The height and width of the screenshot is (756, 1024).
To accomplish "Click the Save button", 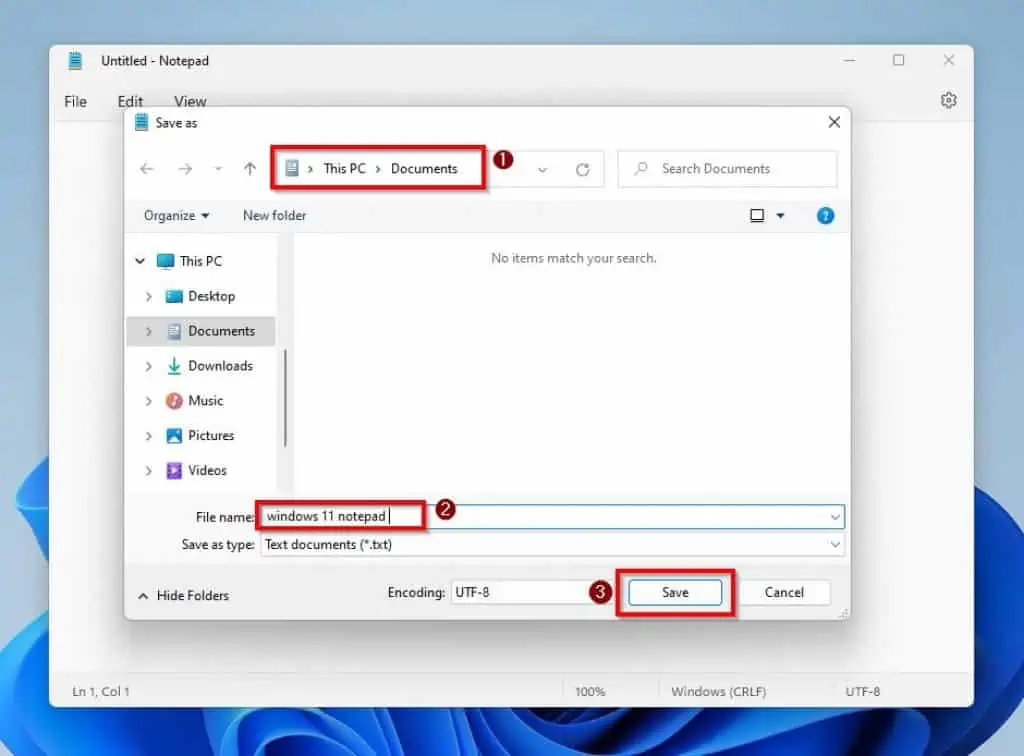I will (x=675, y=592).
